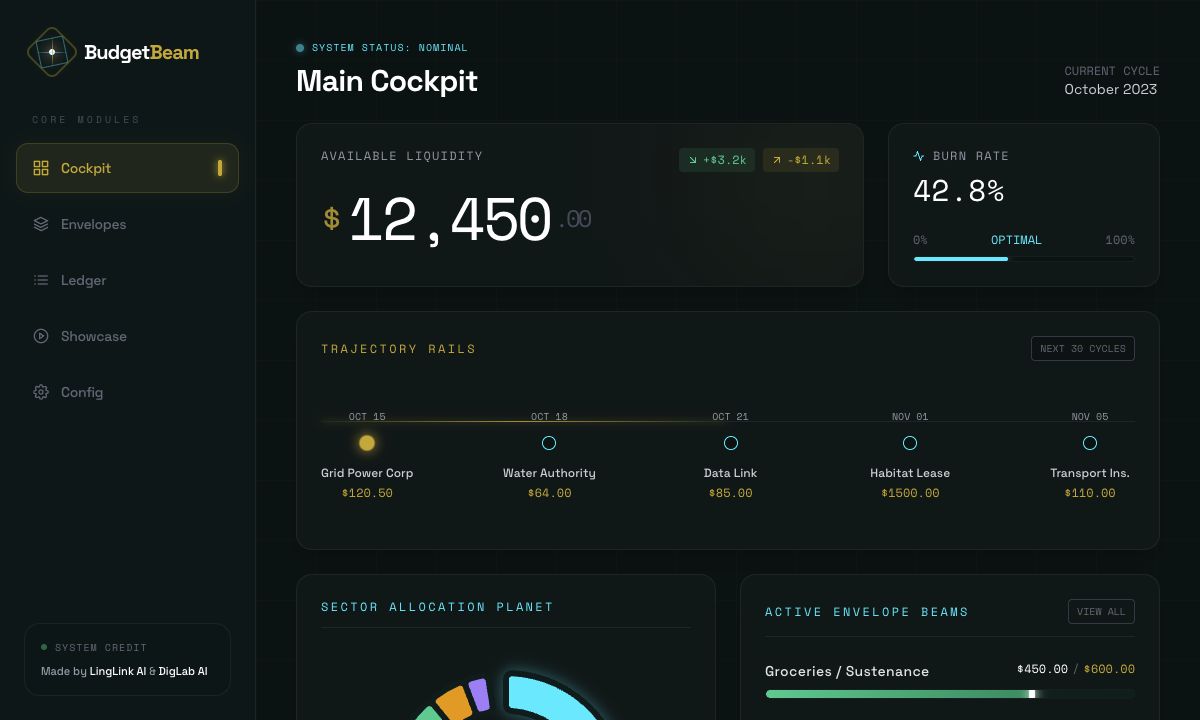Click the Next 30 Cycles button

pyautogui.click(x=1083, y=349)
